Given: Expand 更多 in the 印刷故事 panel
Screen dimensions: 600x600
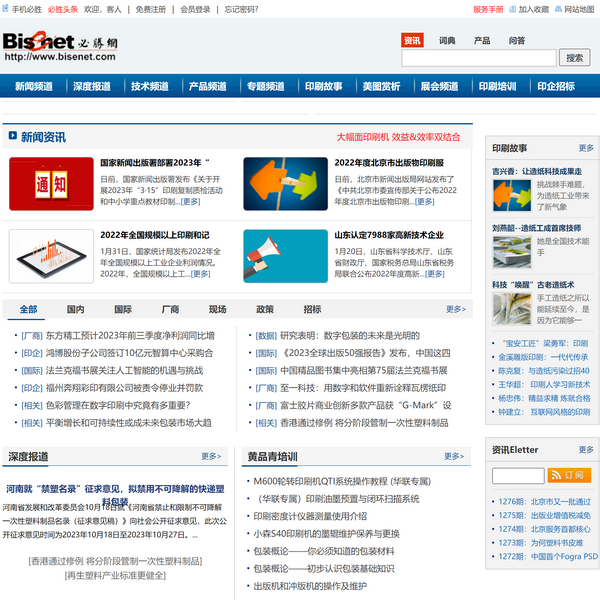Looking at the screenshot, I should click(x=585, y=148).
